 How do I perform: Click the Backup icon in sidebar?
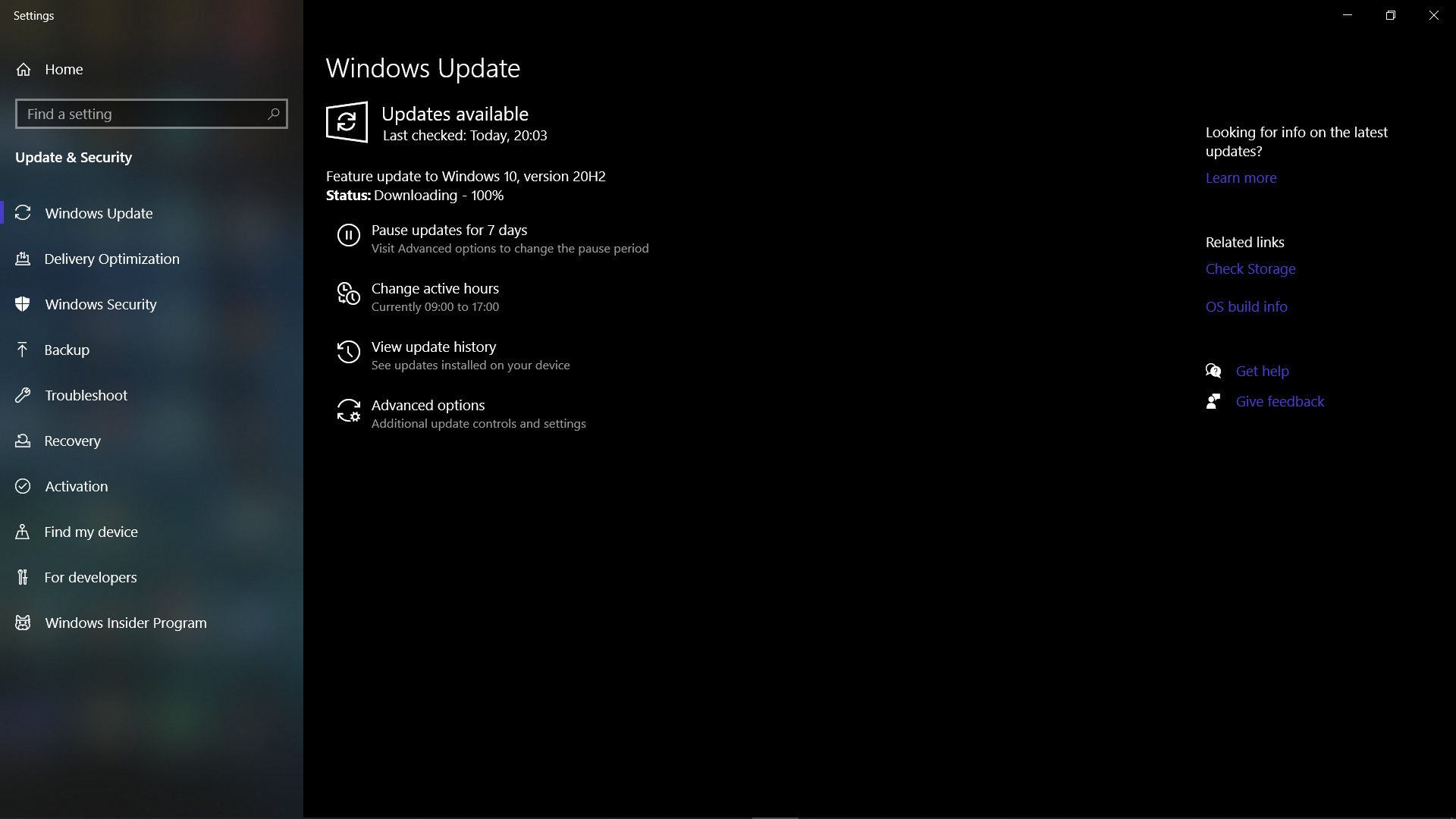pos(22,349)
